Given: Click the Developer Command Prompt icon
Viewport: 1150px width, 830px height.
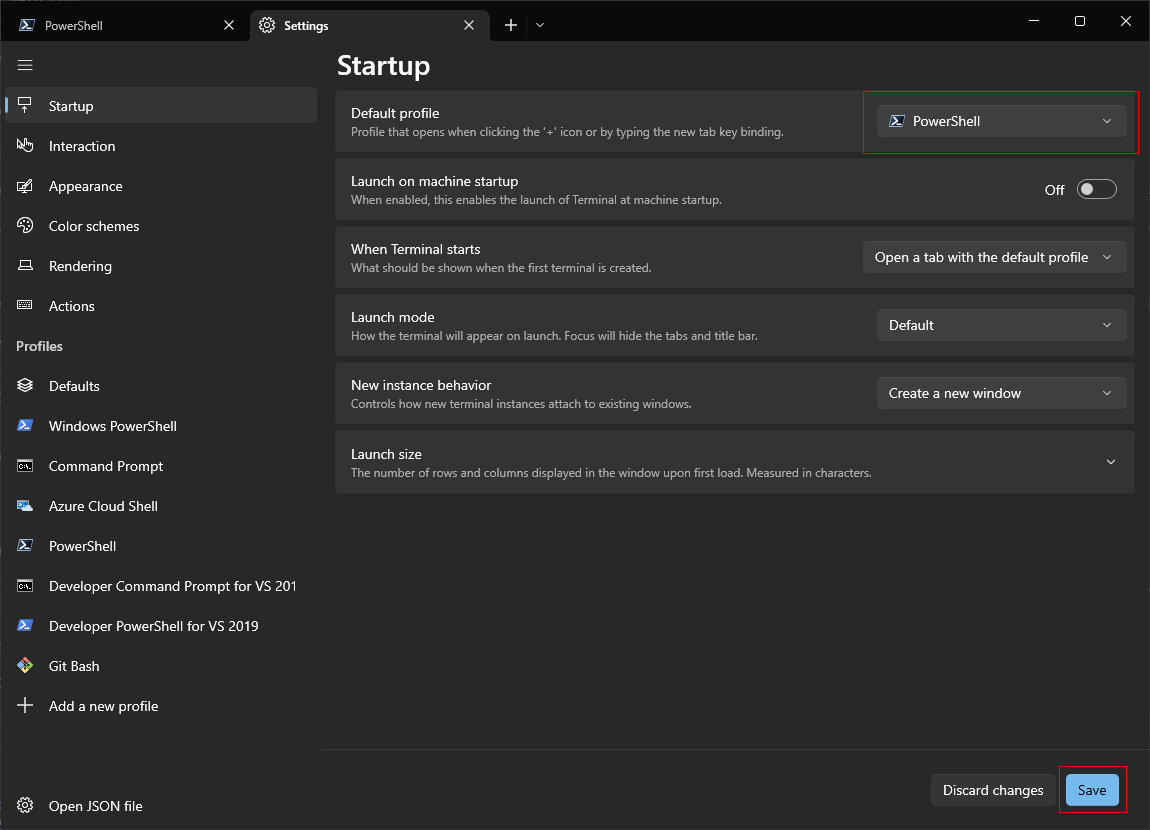Looking at the screenshot, I should (25, 586).
